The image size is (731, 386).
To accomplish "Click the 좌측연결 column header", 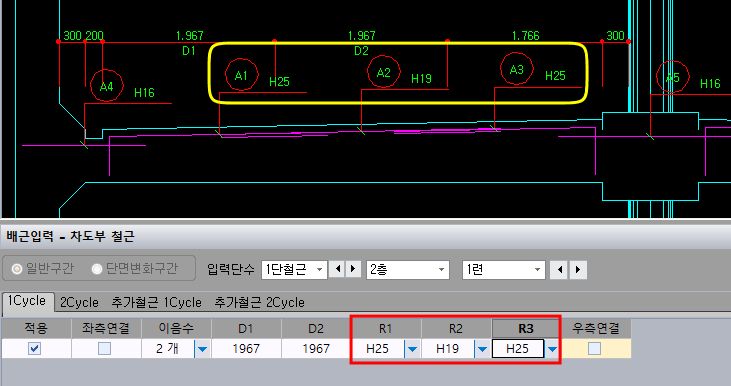I will (106, 329).
